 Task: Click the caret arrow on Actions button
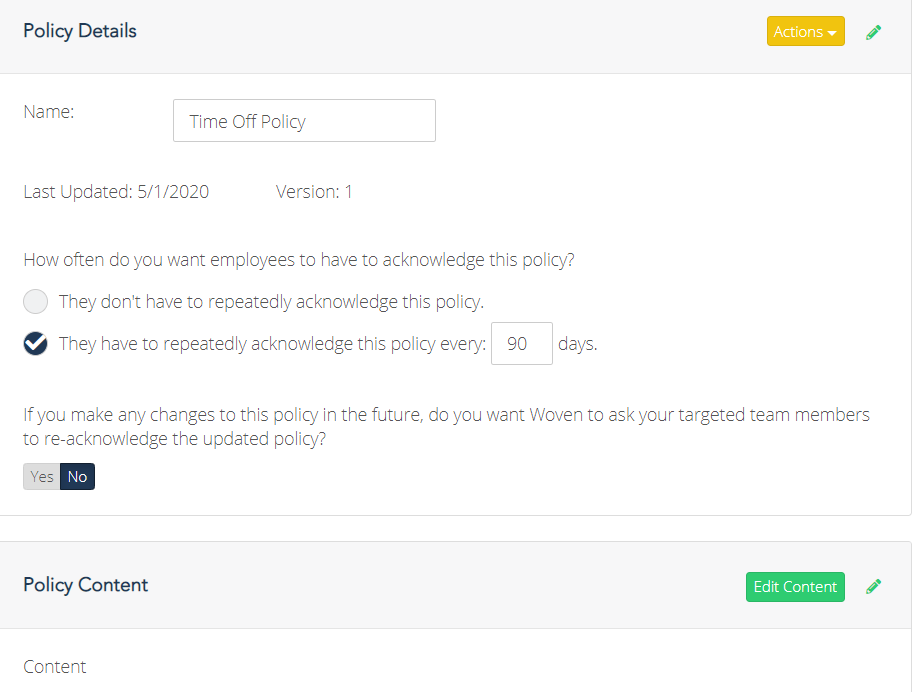[x=832, y=33]
